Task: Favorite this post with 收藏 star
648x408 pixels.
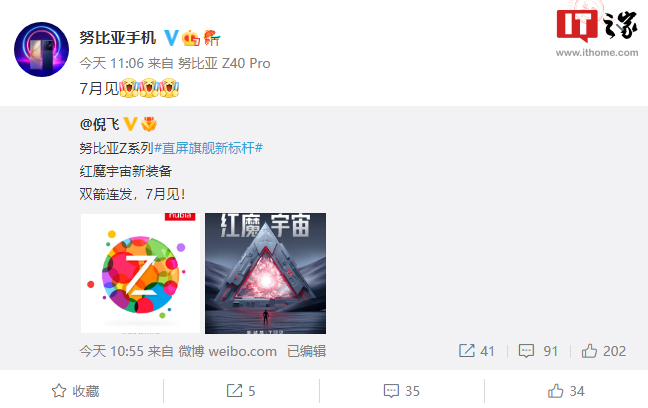Action: click(x=76, y=391)
